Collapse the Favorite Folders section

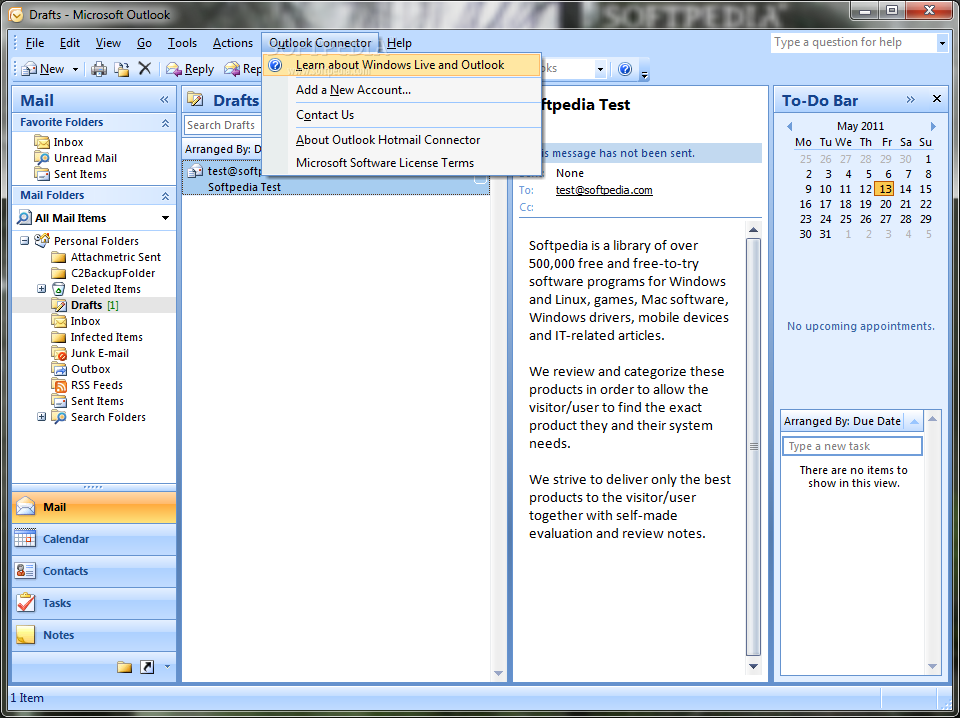[165, 123]
